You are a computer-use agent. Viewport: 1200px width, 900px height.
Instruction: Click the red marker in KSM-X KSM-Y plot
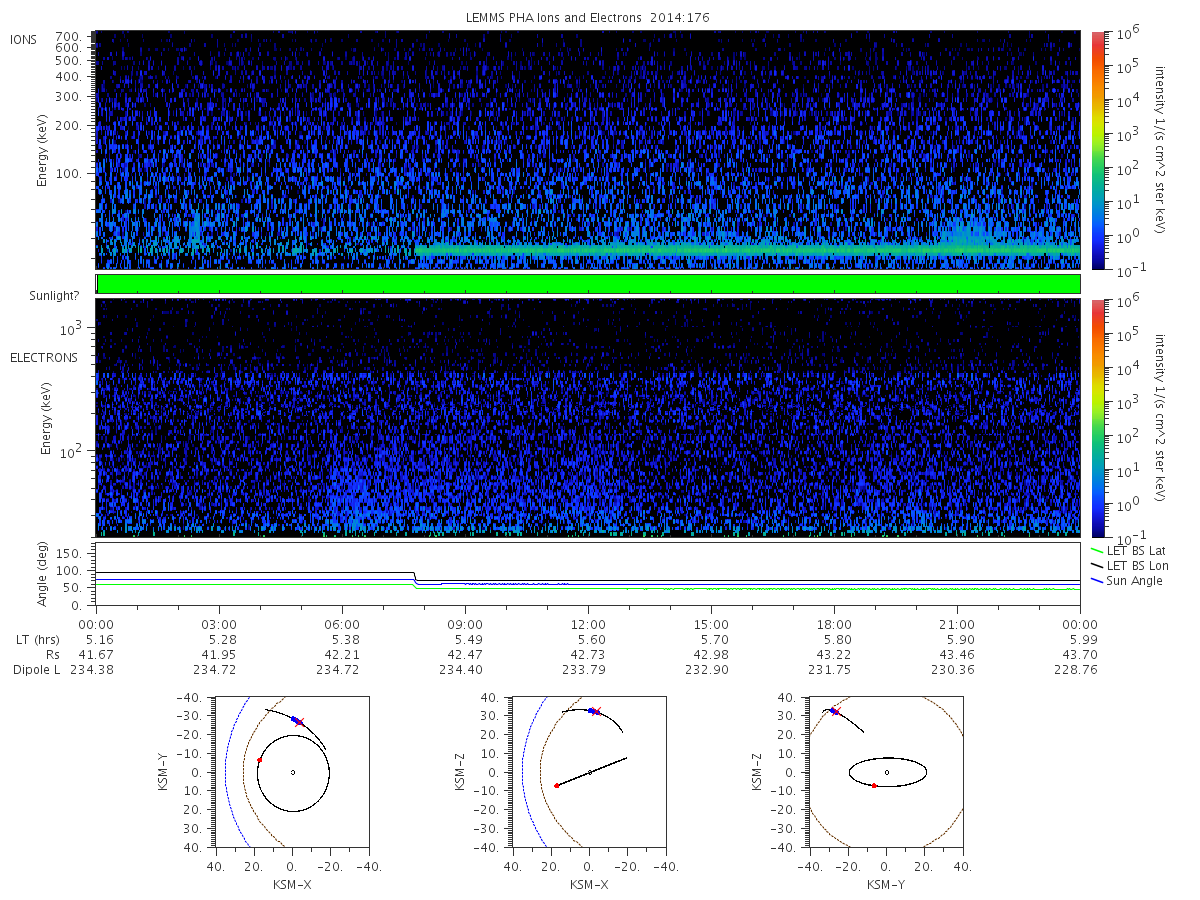259,760
